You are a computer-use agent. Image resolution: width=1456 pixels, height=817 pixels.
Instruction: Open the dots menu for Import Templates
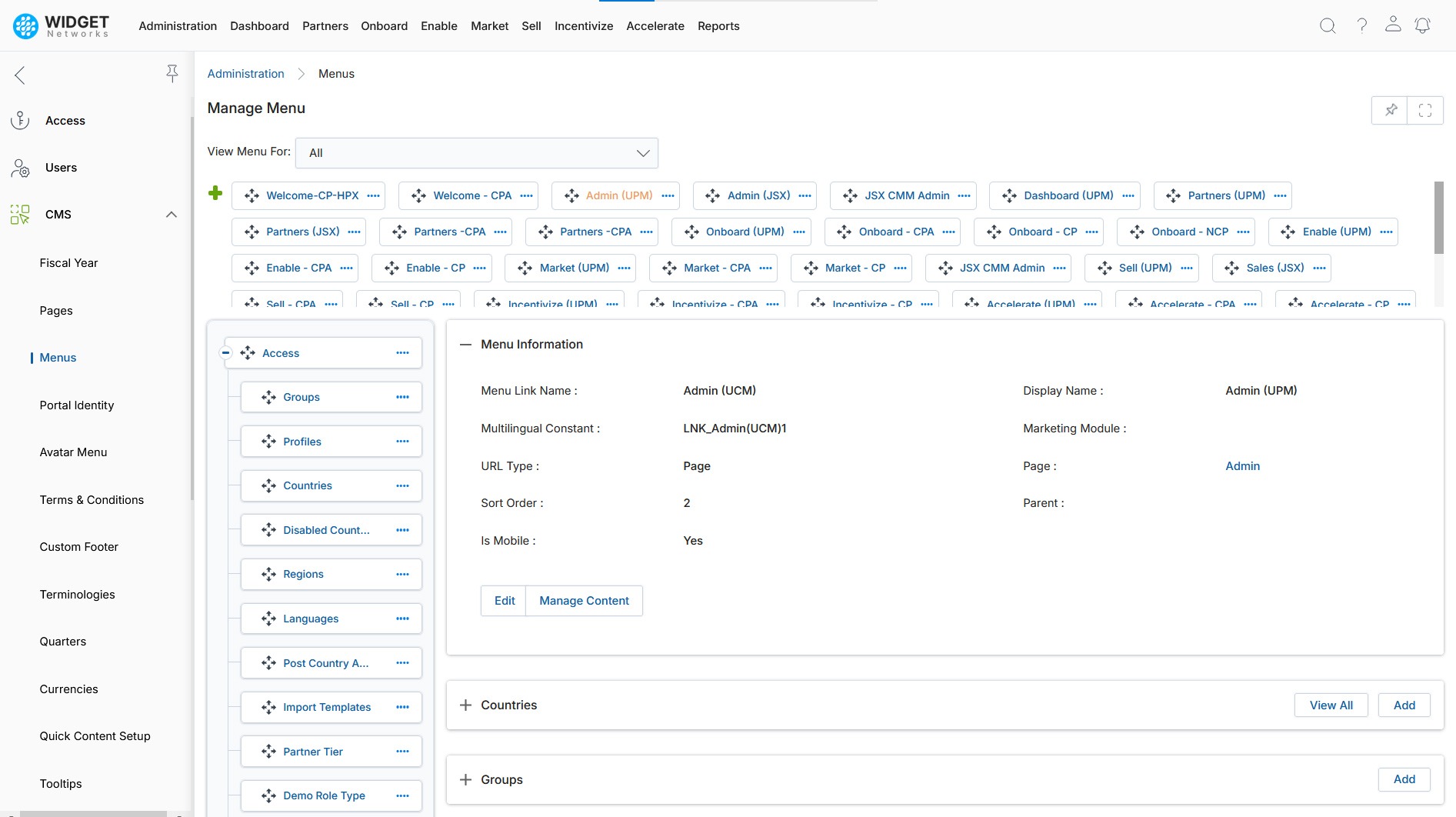(x=403, y=707)
